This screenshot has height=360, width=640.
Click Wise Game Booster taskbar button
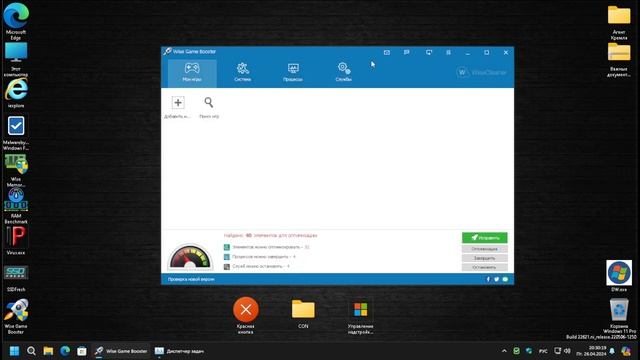click(x=121, y=351)
